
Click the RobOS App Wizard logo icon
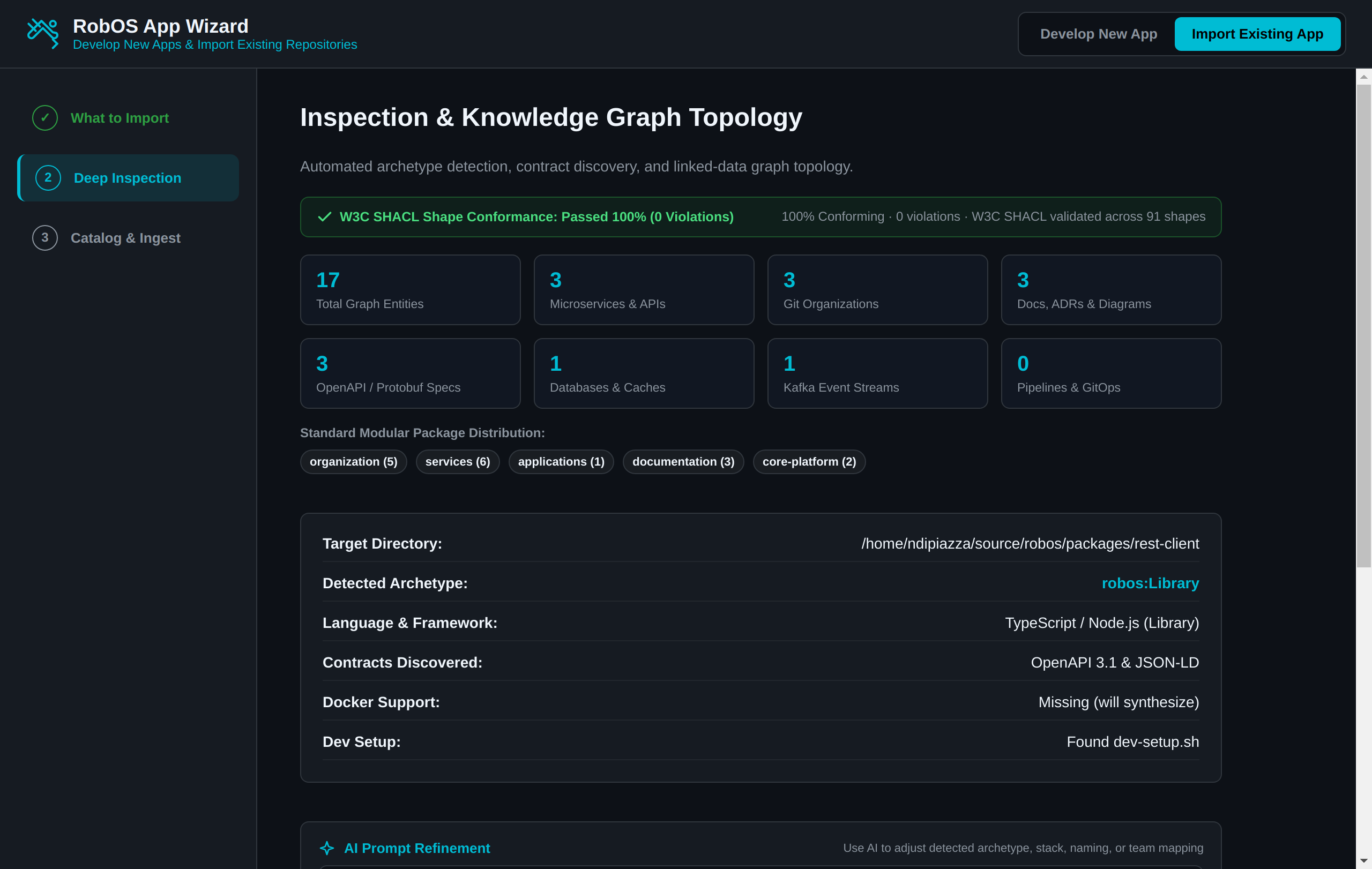click(43, 34)
